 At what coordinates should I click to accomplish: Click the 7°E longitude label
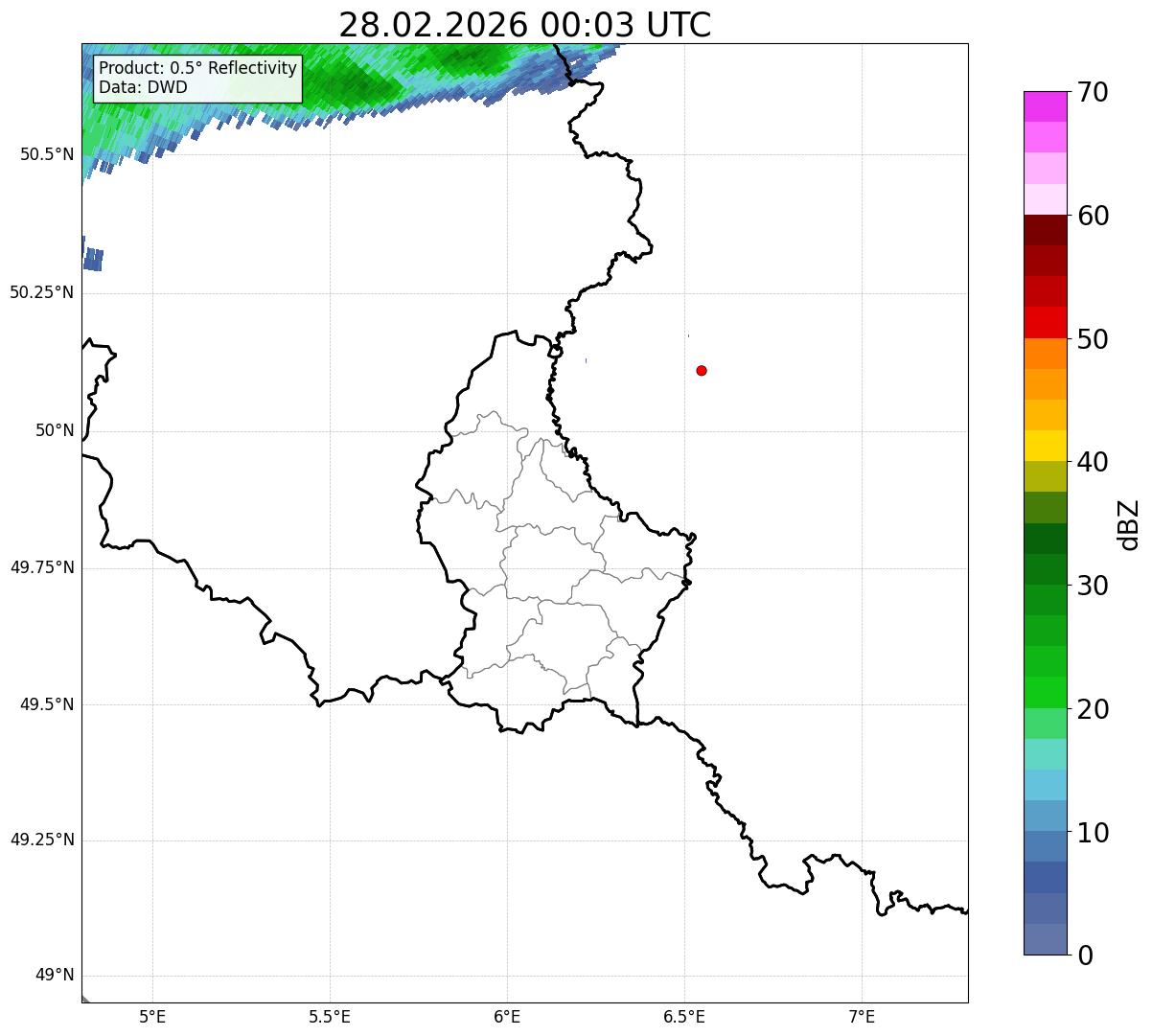[x=862, y=1017]
